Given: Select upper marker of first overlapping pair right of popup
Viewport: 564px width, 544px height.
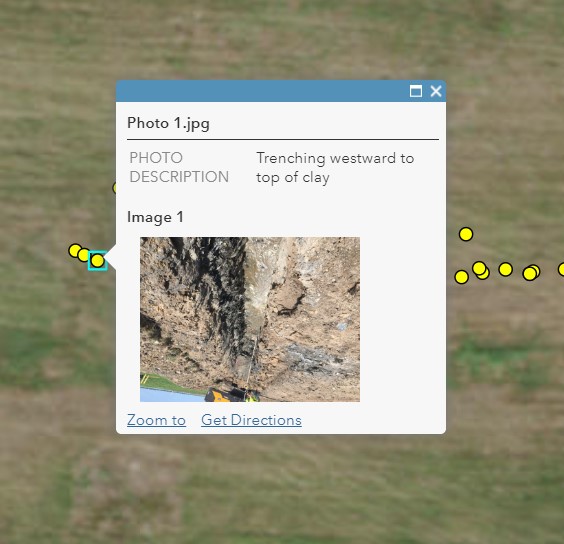Looking at the screenshot, I should pyautogui.click(x=479, y=268).
